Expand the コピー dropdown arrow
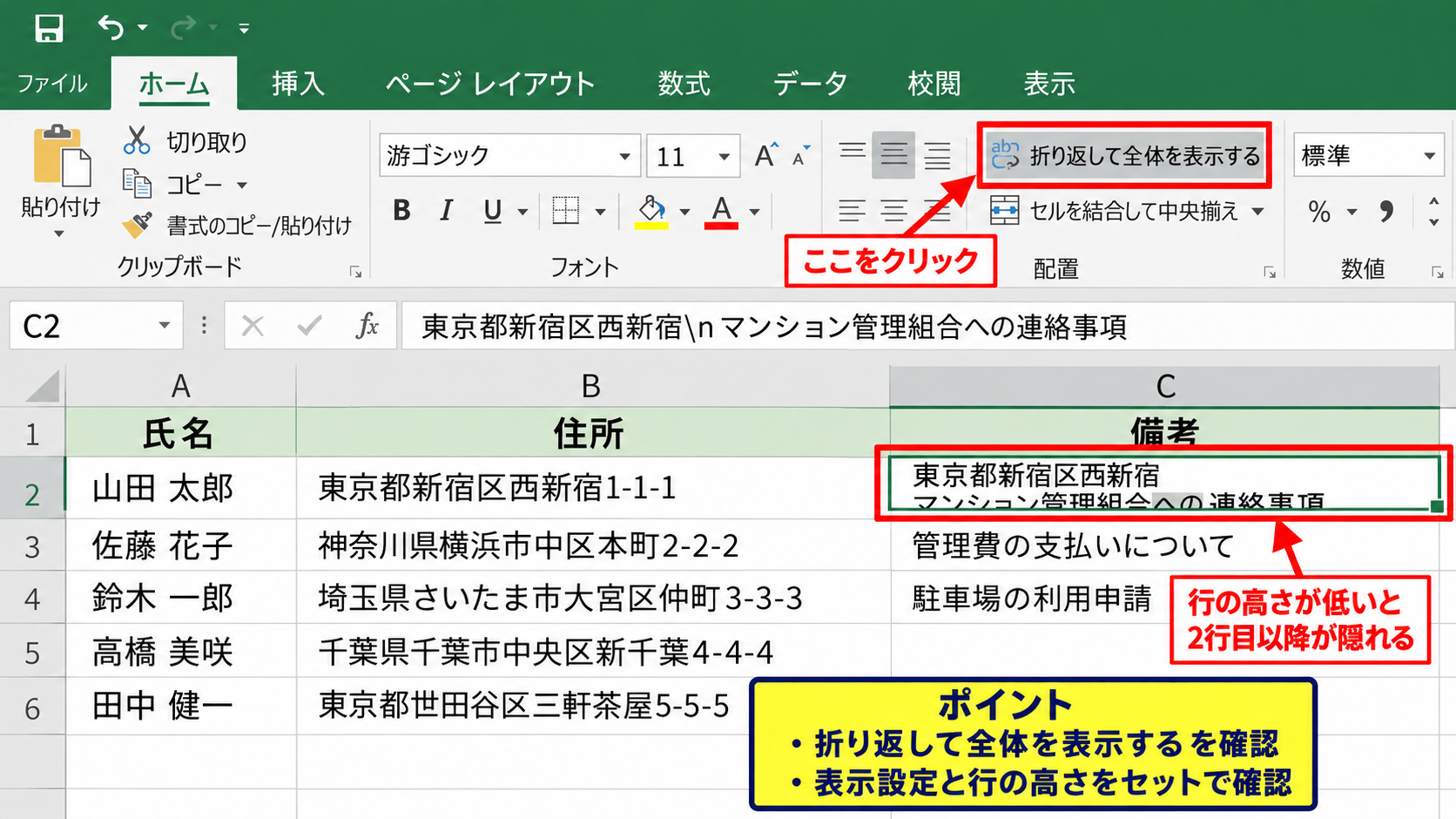This screenshot has width=1456, height=819. [242, 185]
